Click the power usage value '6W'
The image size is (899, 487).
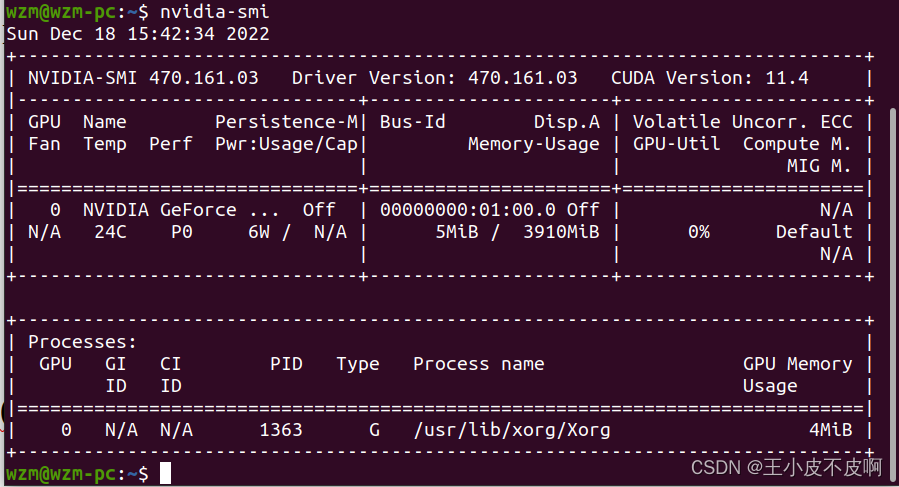tap(259, 232)
